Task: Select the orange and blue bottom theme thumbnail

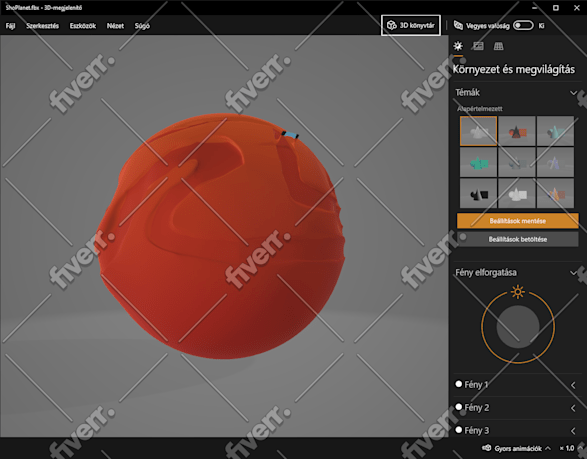Action: pos(555,193)
